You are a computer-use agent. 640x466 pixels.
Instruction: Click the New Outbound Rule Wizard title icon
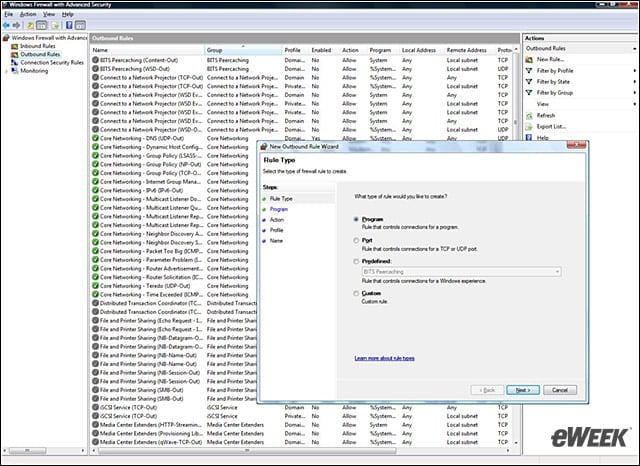point(264,146)
